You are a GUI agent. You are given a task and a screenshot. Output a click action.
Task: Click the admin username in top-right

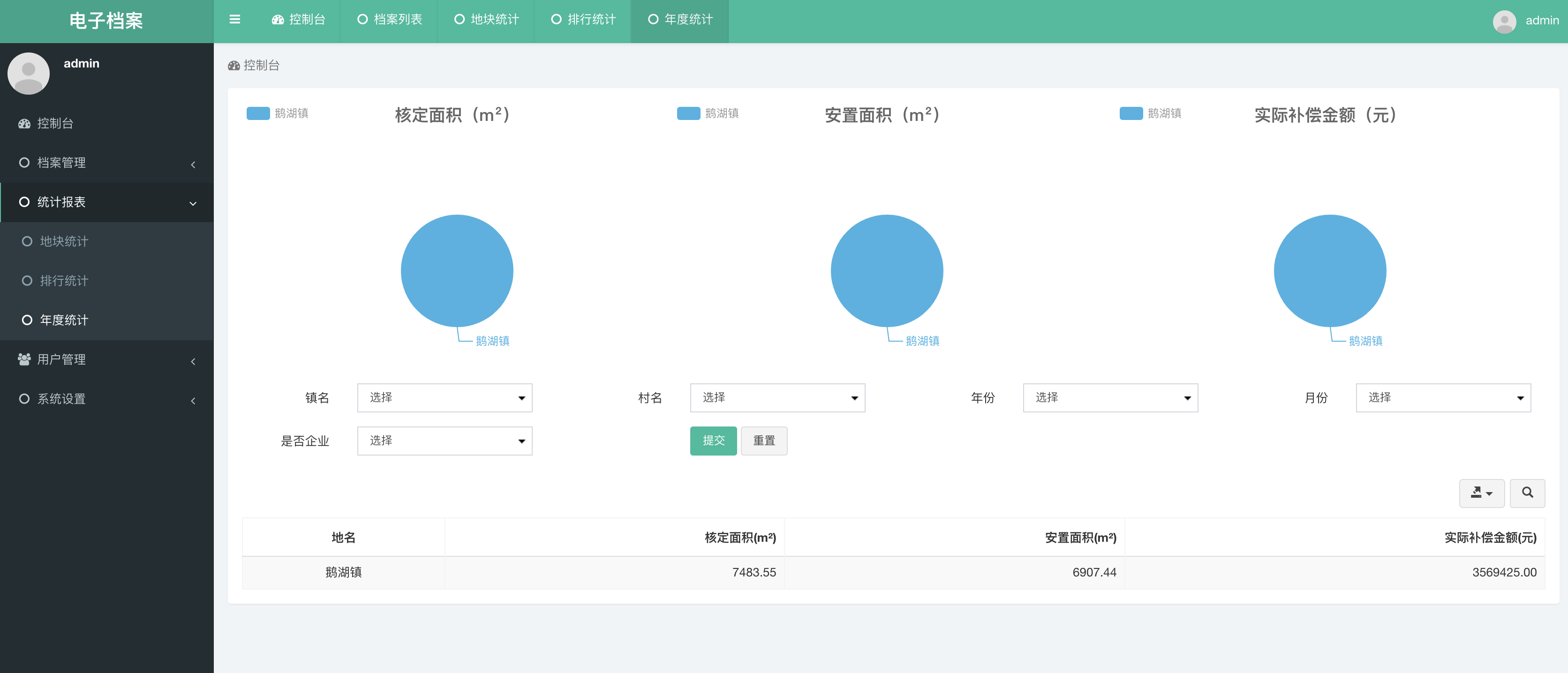1542,21
